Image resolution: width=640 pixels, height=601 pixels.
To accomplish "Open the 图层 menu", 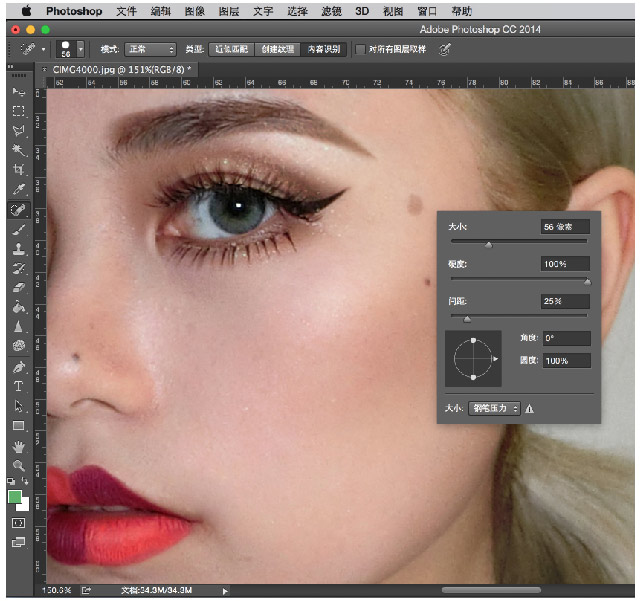I will 229,12.
